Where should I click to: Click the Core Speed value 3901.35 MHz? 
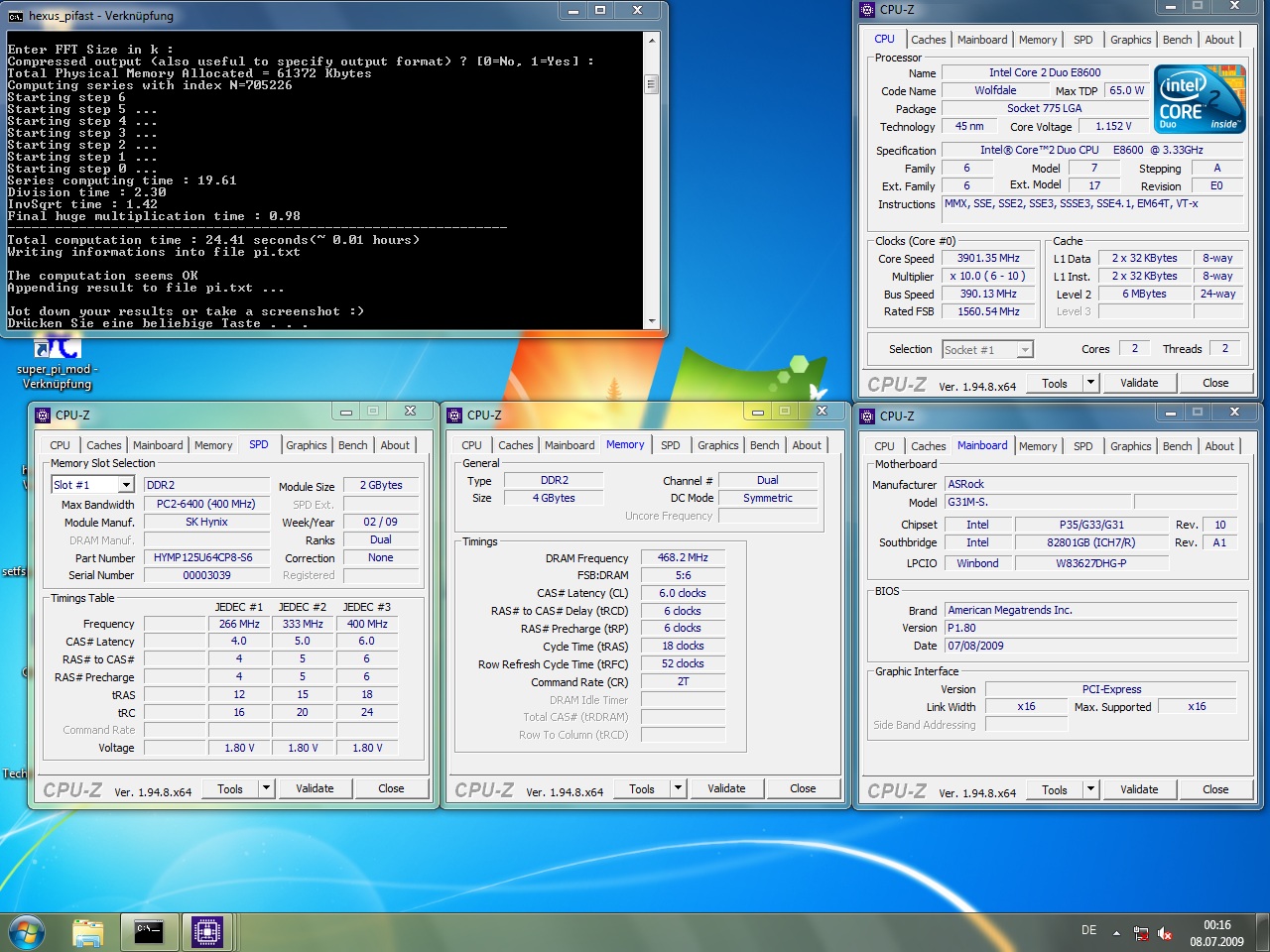988,258
